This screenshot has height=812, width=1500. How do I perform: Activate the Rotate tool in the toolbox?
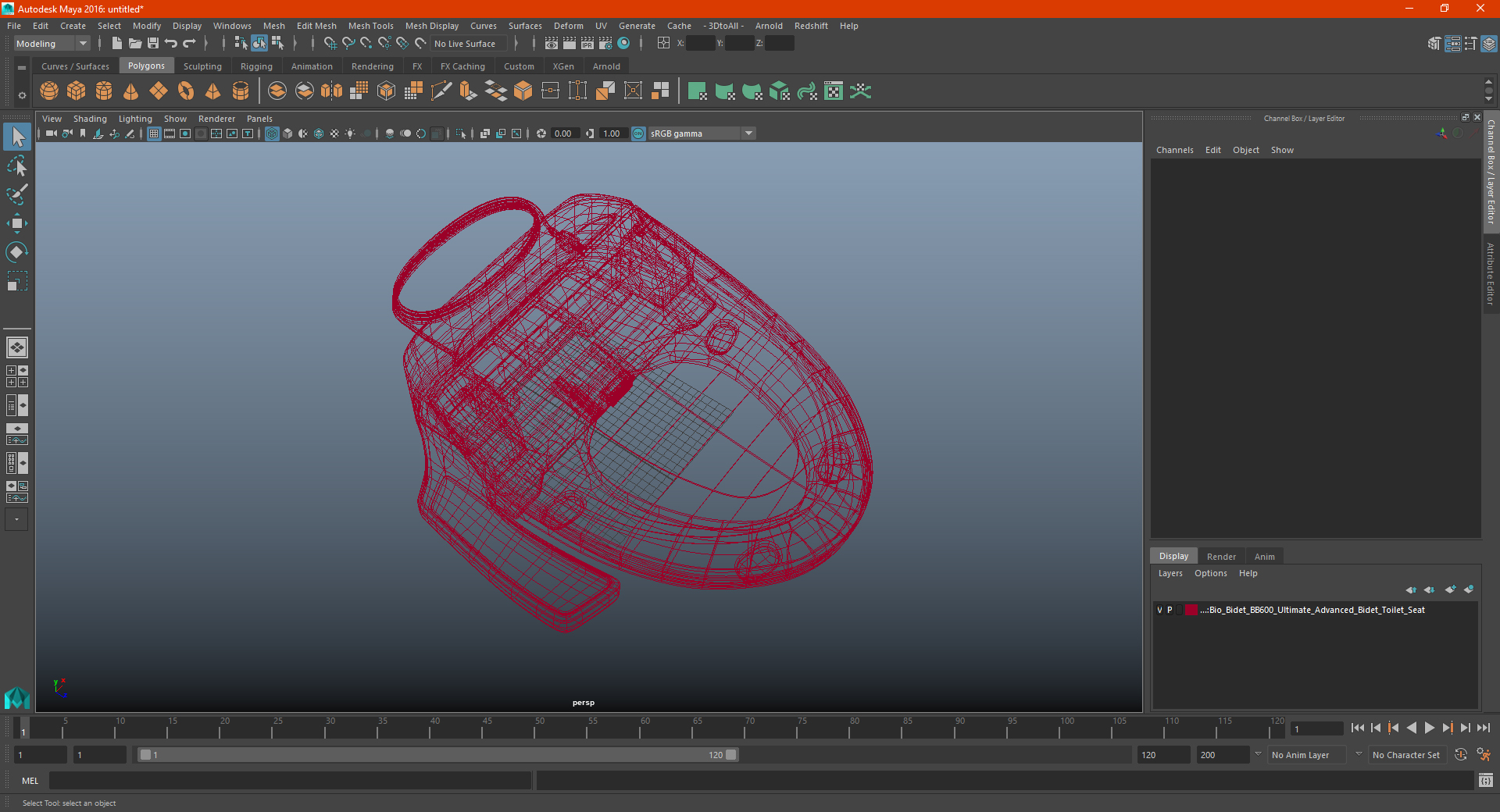[17, 252]
